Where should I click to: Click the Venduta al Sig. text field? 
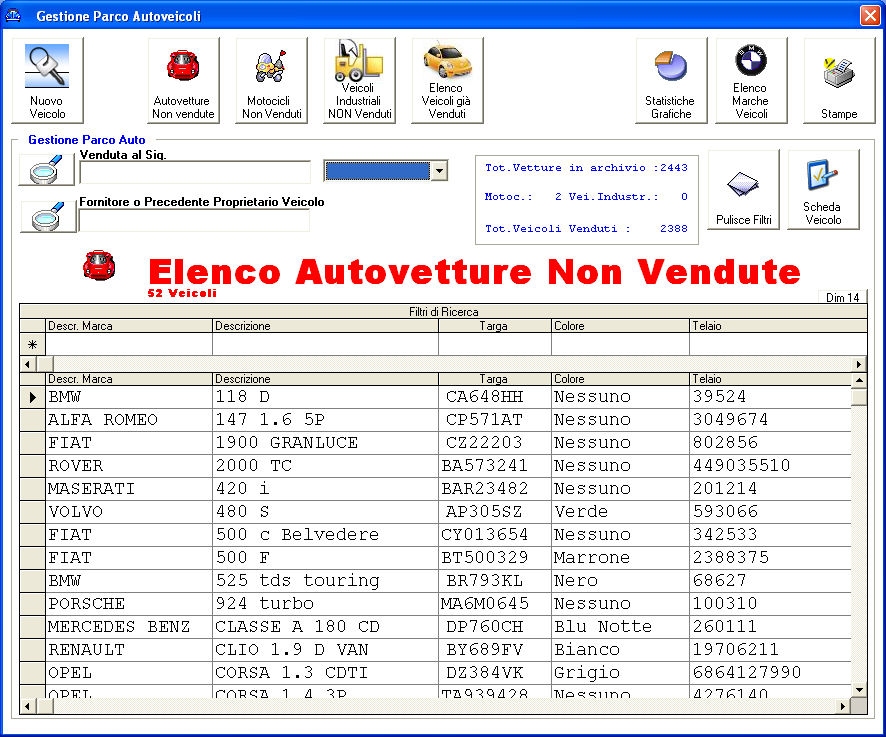click(195, 172)
